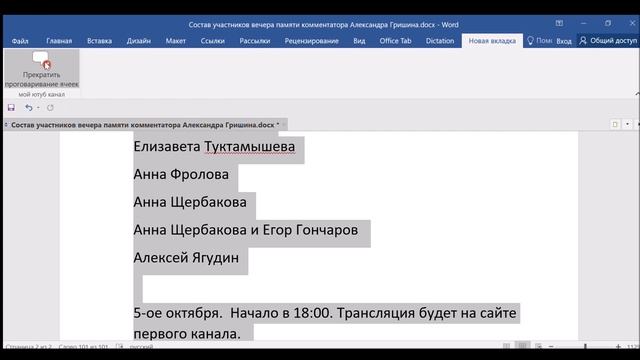This screenshot has width=640, height=360.
Task: Select the Состав участников document tab
Action: click(x=145, y=125)
